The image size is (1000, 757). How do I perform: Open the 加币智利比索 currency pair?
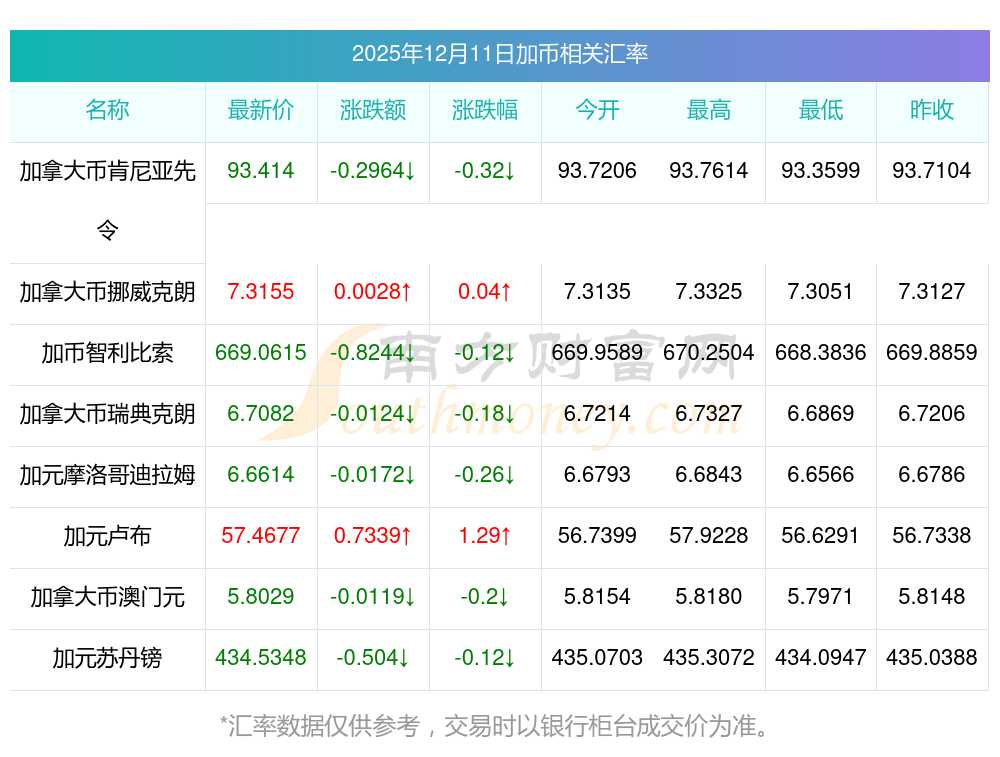(107, 353)
